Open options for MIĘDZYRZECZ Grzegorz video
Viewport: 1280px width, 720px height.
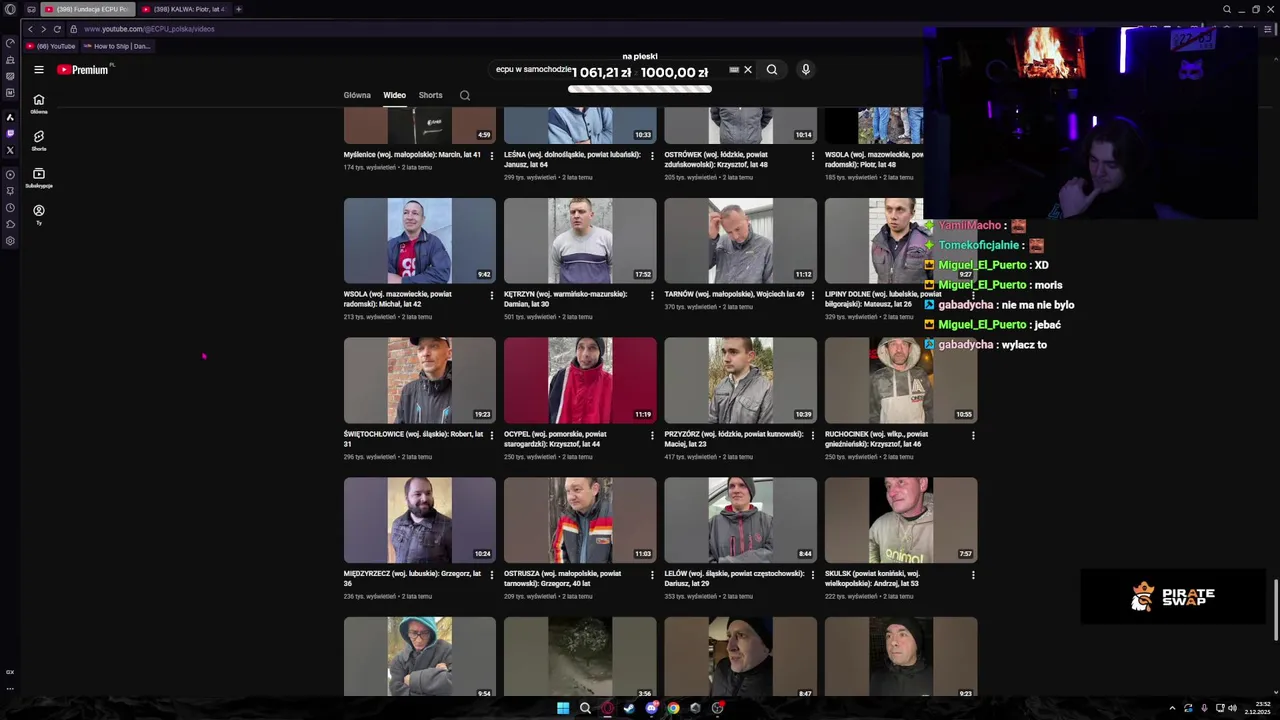click(491, 576)
